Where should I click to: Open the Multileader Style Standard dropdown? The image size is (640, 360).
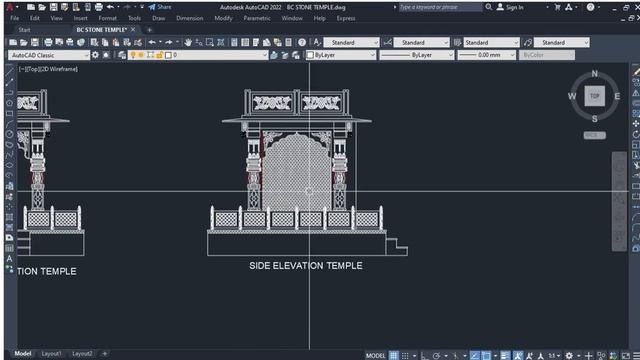[x=562, y=42]
